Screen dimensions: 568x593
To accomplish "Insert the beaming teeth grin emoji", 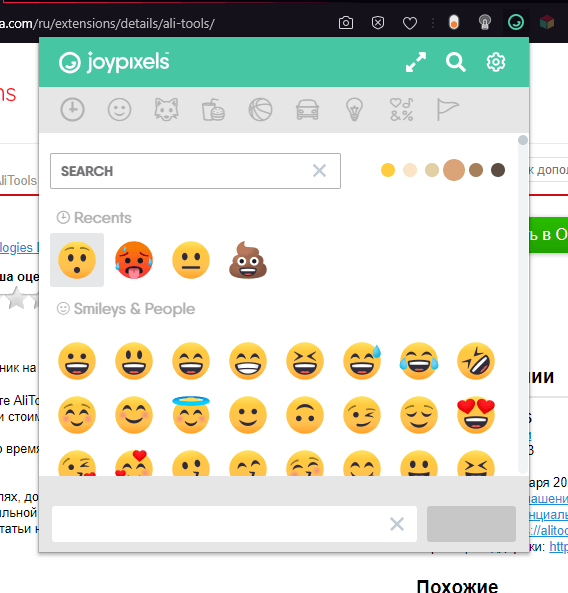I will coord(248,361).
